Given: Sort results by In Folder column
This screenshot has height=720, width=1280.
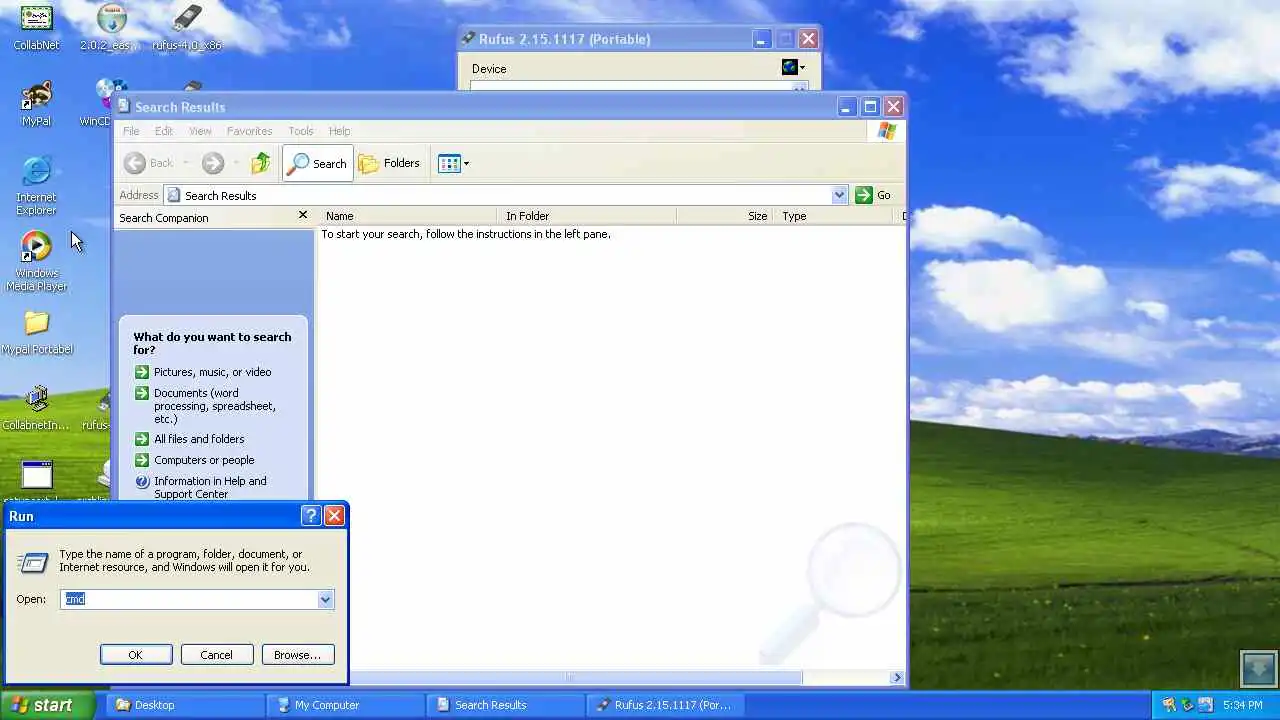Looking at the screenshot, I should 587,216.
